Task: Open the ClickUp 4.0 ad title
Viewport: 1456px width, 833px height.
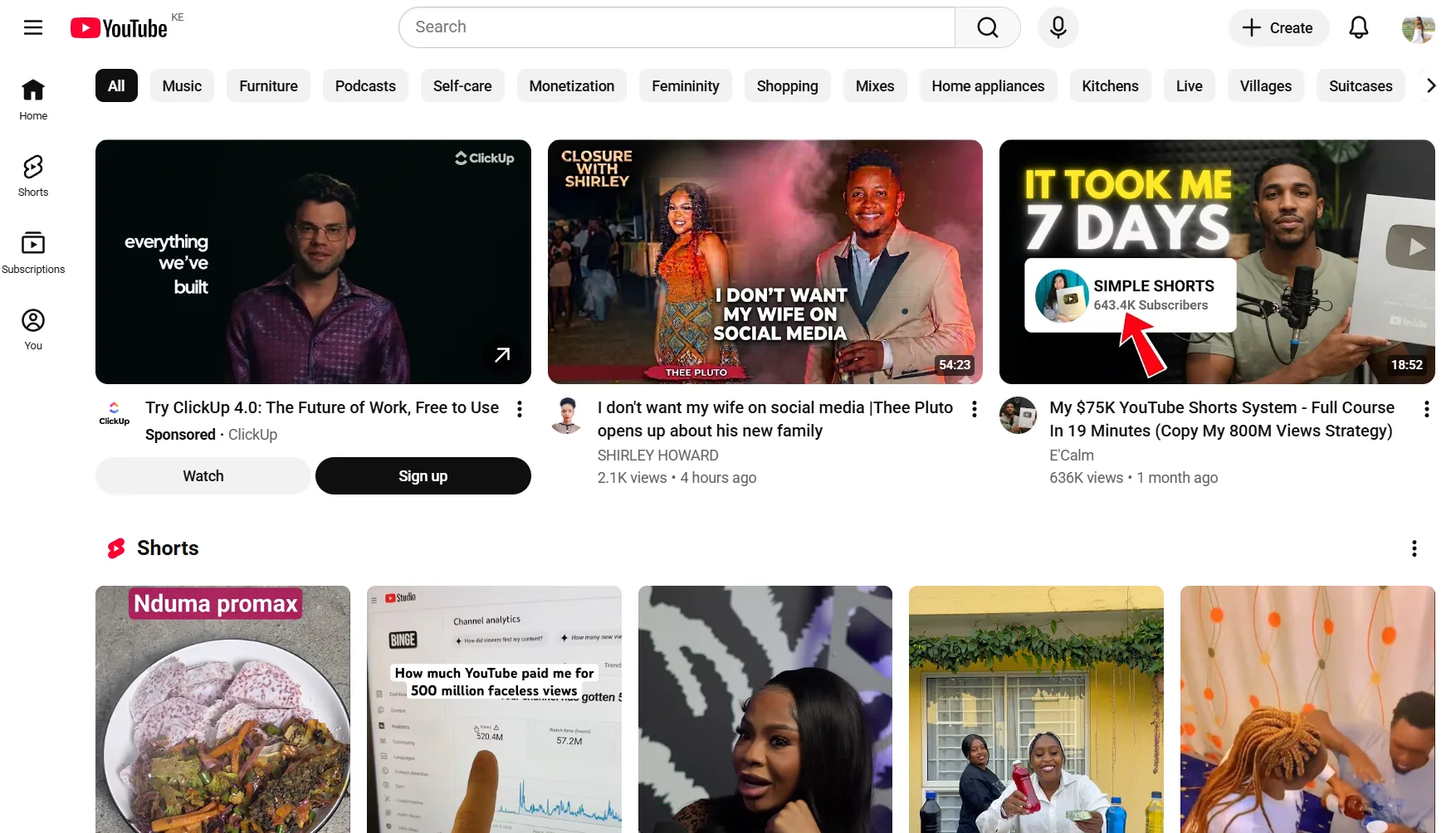Action: pos(322,408)
